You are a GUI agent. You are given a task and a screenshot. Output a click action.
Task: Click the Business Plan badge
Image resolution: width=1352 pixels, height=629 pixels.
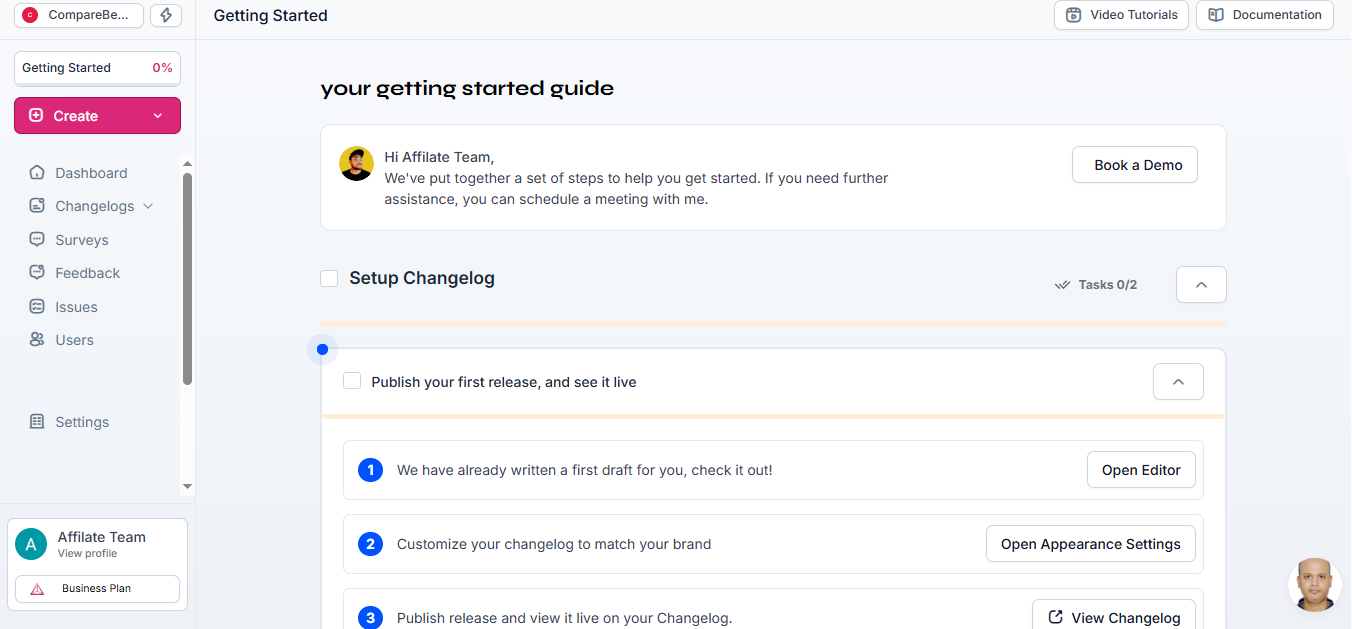pyautogui.click(x=97, y=589)
